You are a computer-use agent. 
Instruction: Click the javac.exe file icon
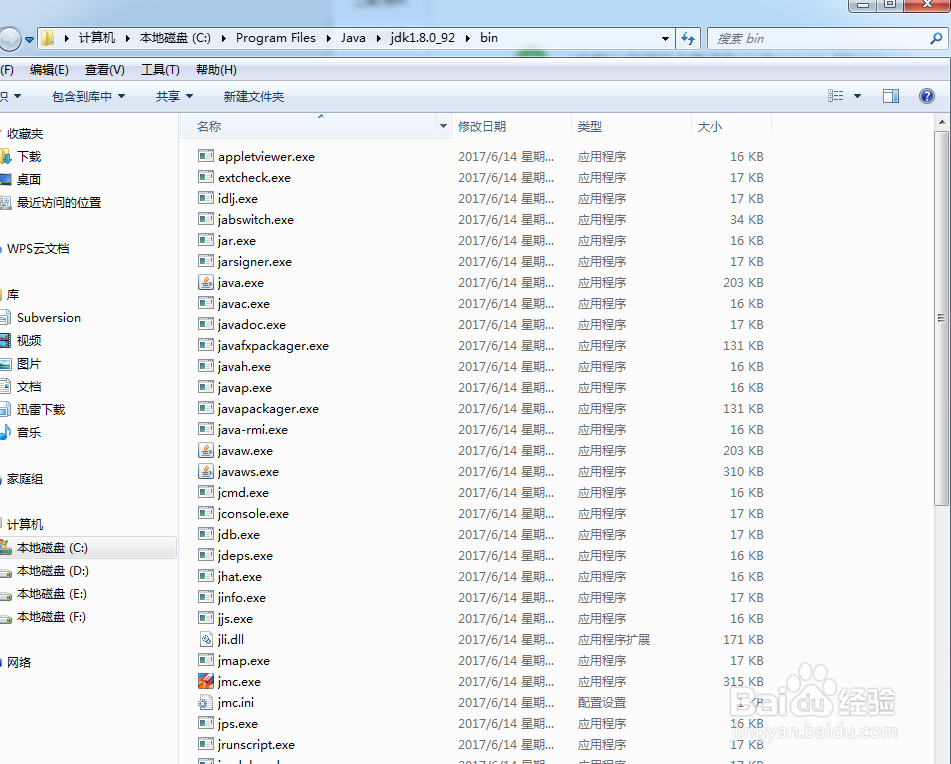pos(206,303)
